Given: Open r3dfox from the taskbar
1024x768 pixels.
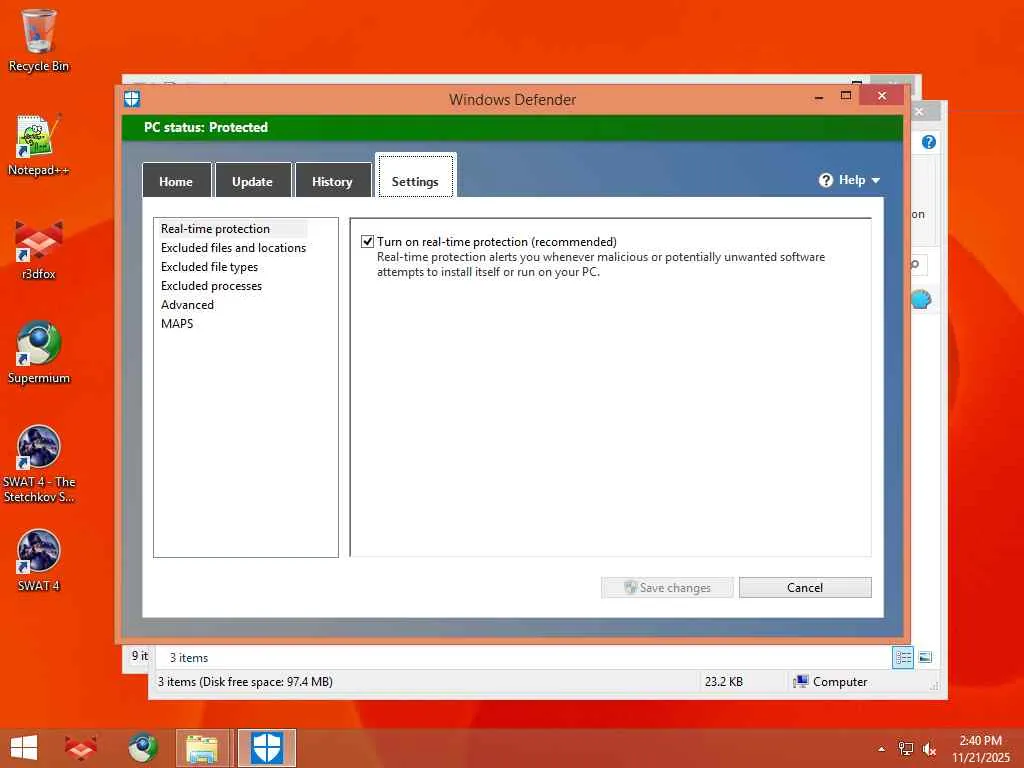Looking at the screenshot, I should point(81,748).
